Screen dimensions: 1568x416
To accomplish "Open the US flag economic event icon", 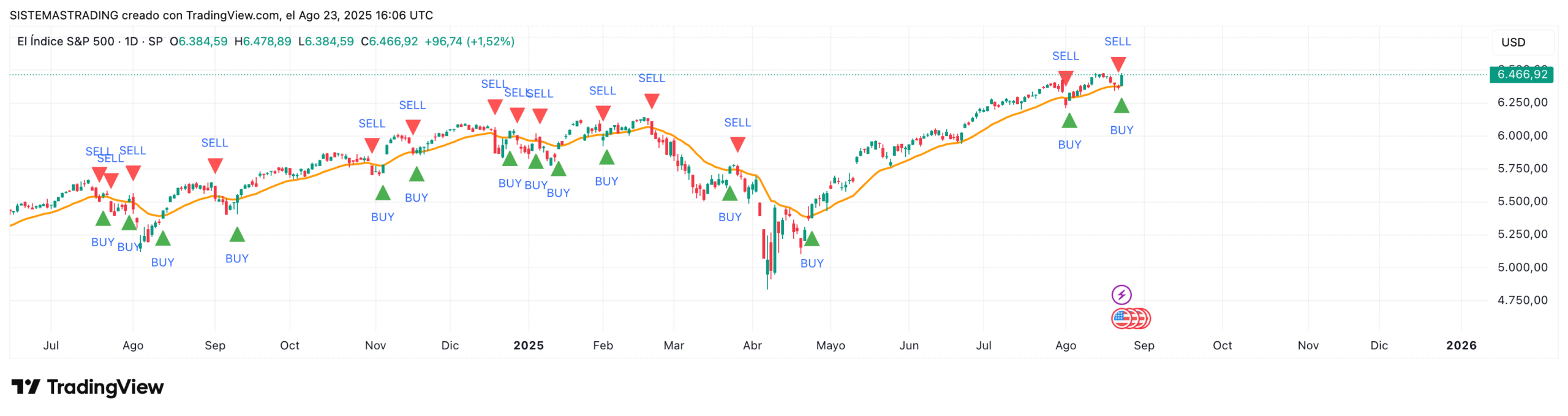I will point(1121,318).
